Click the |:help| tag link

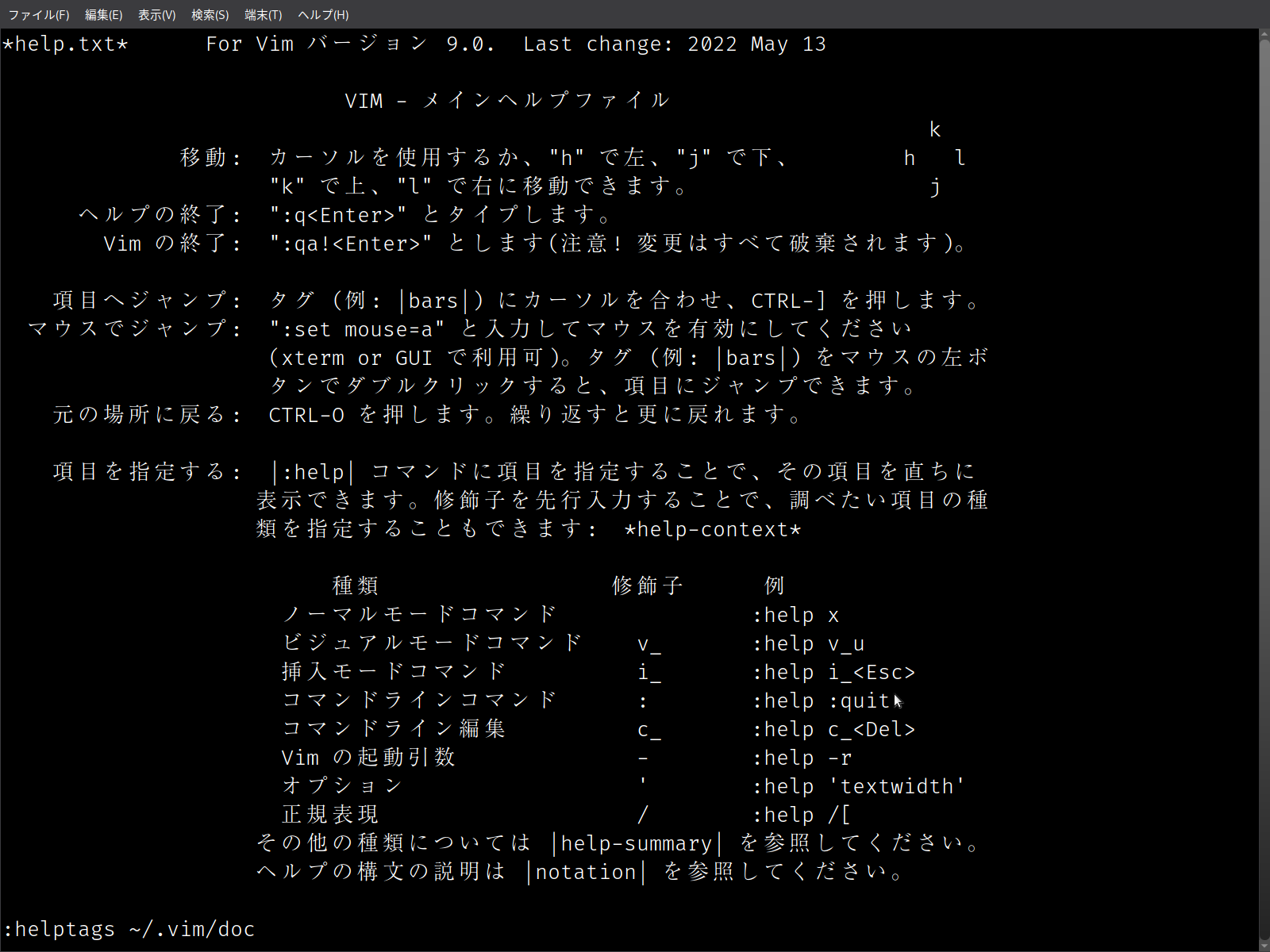tap(313, 472)
